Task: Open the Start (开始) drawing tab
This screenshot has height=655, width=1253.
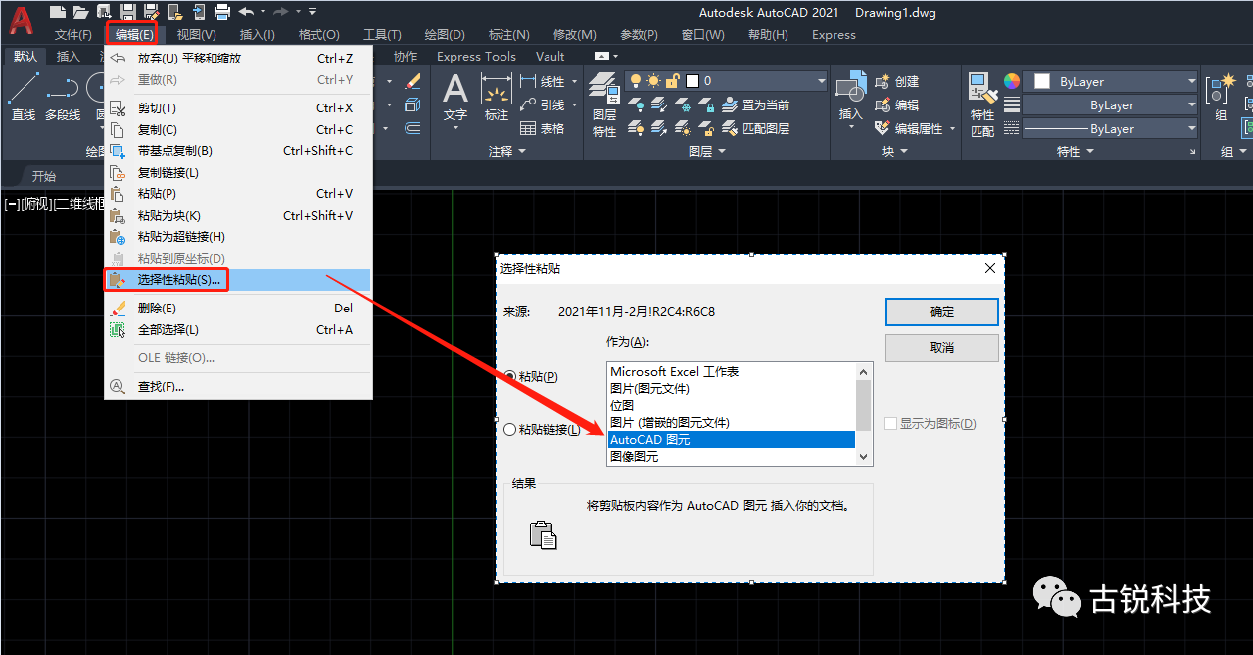Action: tap(43, 176)
